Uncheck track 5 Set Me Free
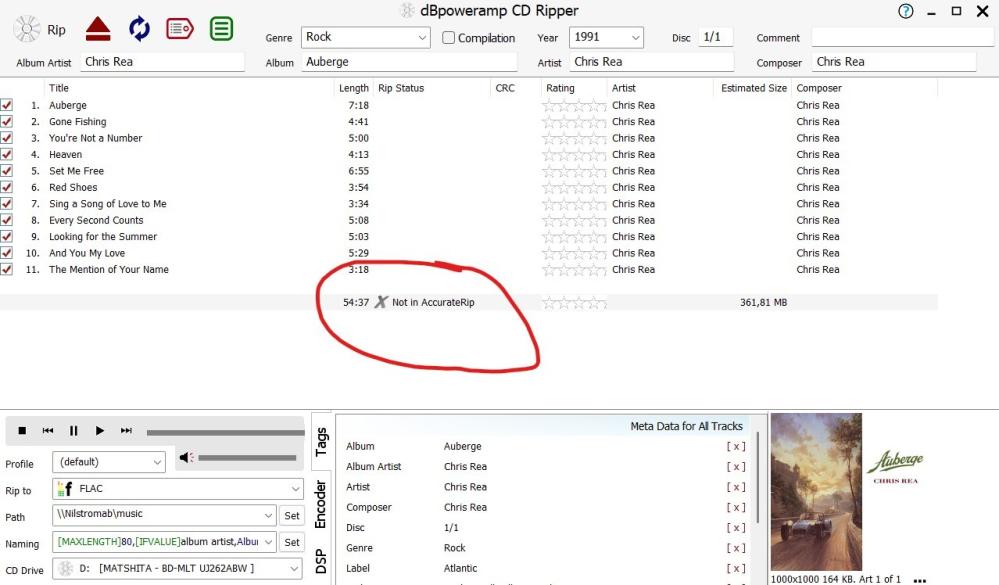The height and width of the screenshot is (585, 999). [x=6, y=171]
